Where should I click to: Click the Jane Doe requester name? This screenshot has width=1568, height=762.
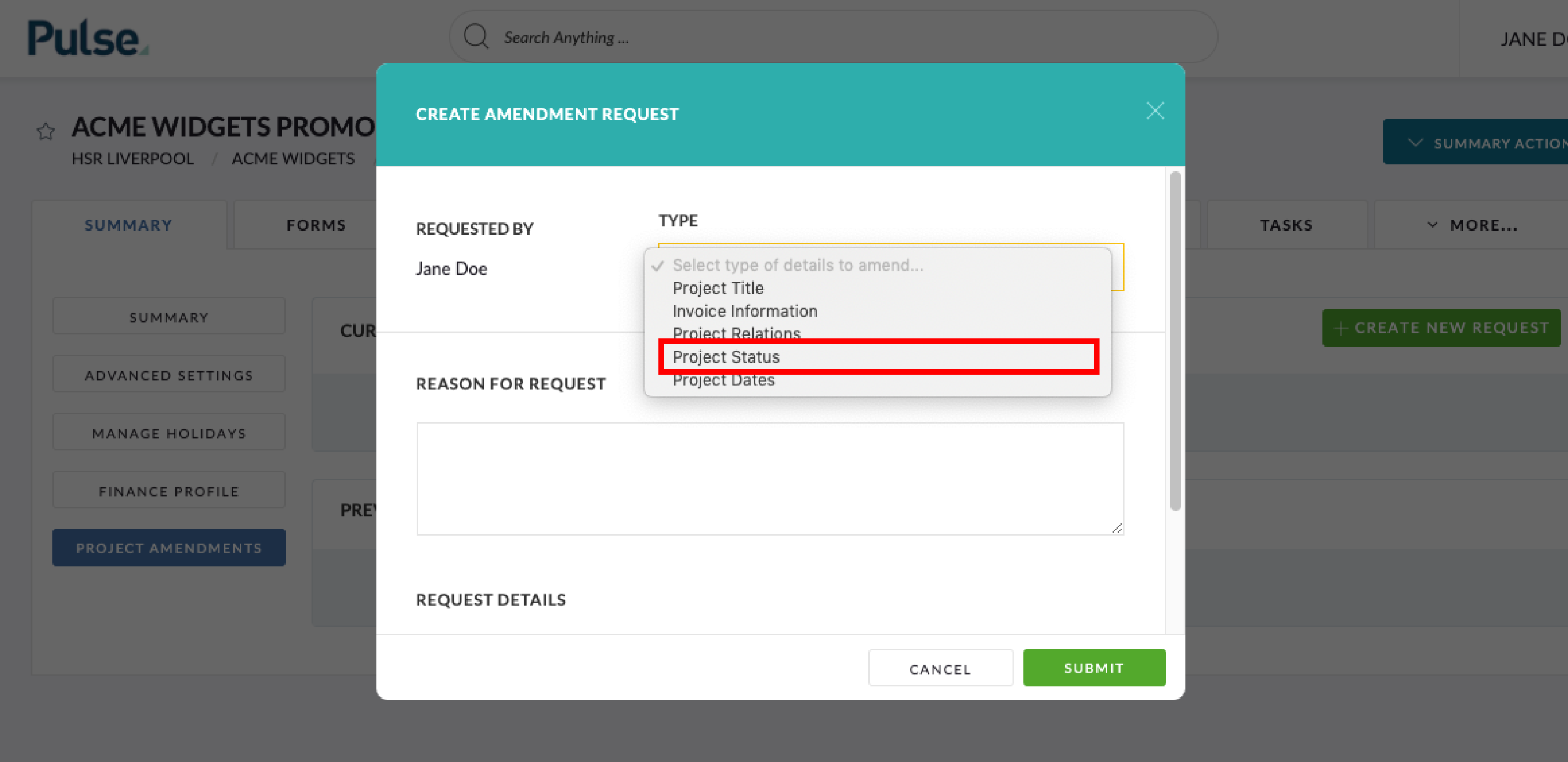(x=451, y=268)
